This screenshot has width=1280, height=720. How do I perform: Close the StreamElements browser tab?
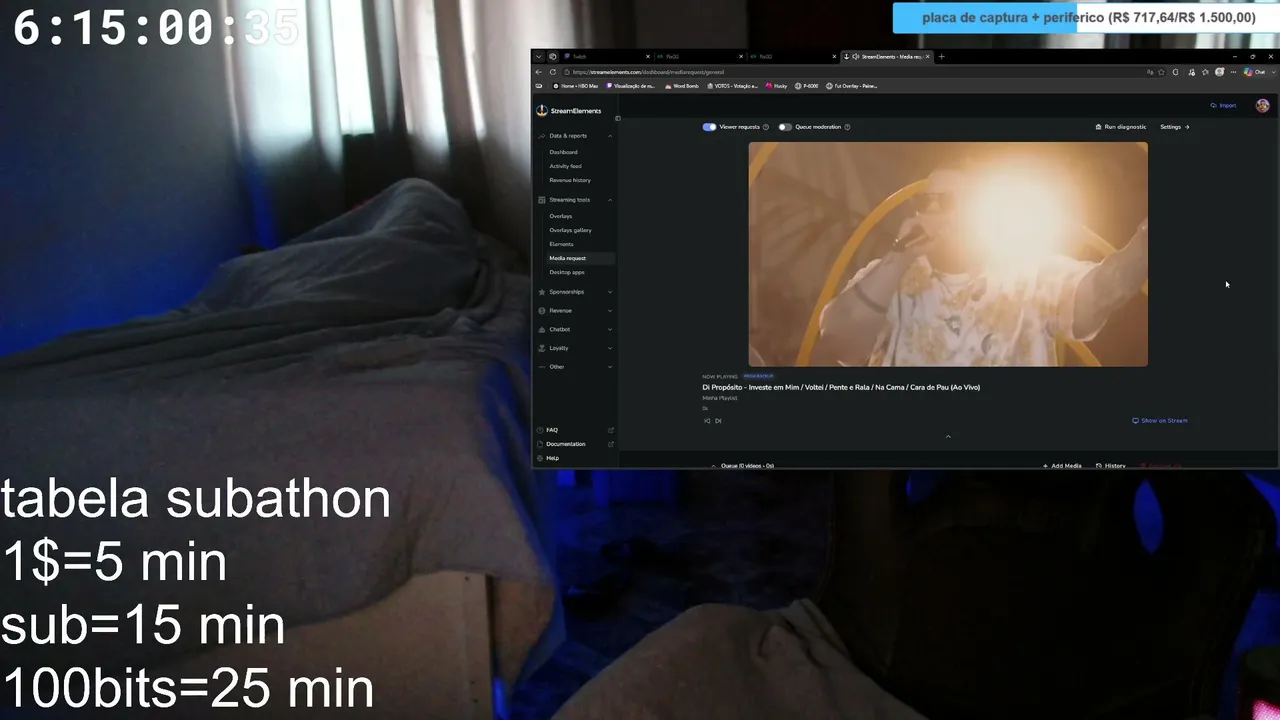point(928,57)
